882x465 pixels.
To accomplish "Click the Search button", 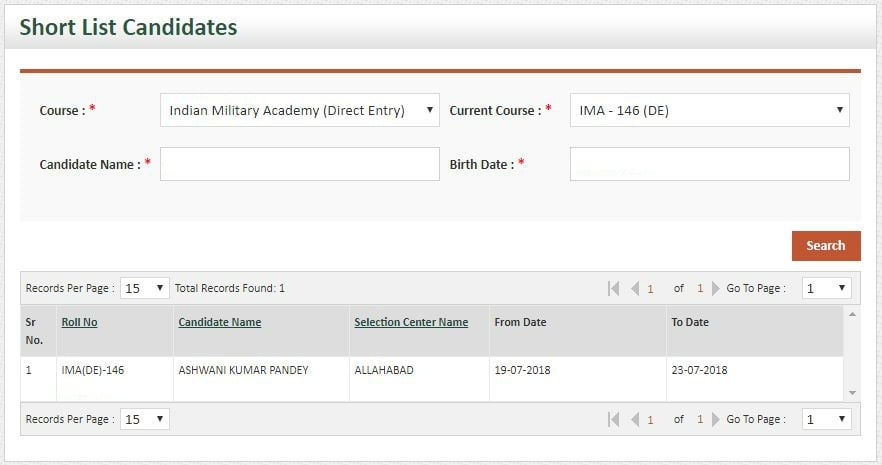I will pyautogui.click(x=826, y=246).
